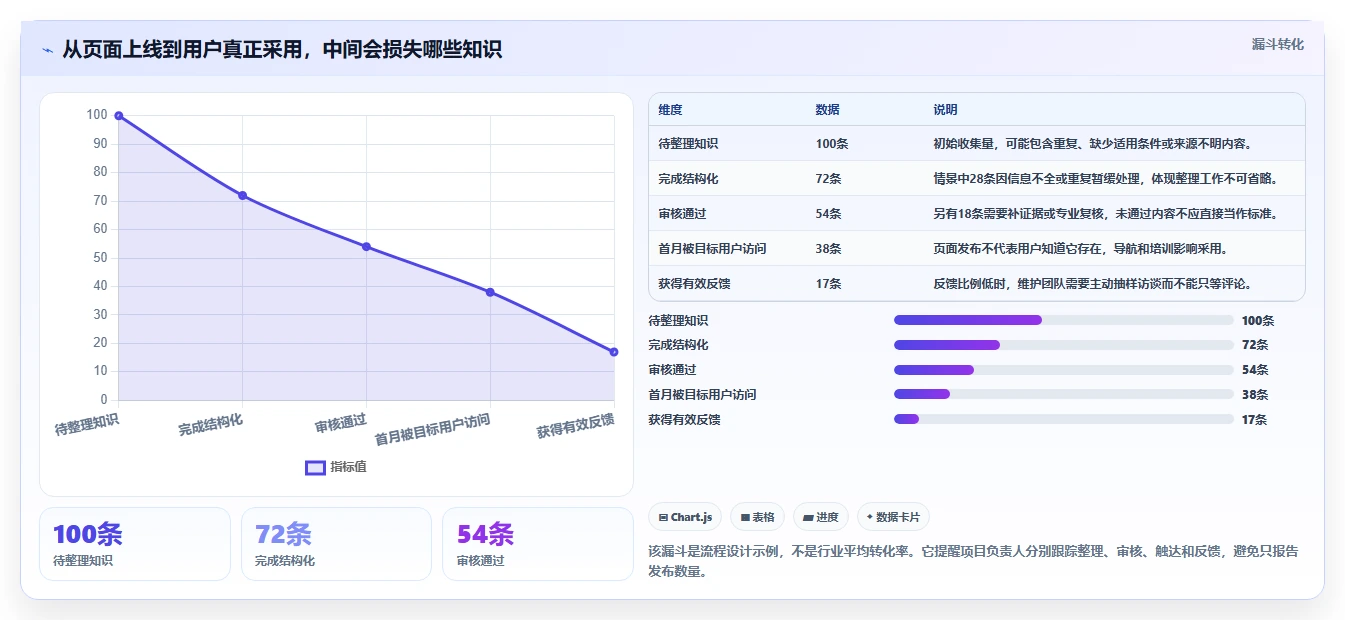Click the 17条 value in the table
The width and height of the screenshot is (1345, 620).
[x=829, y=284]
